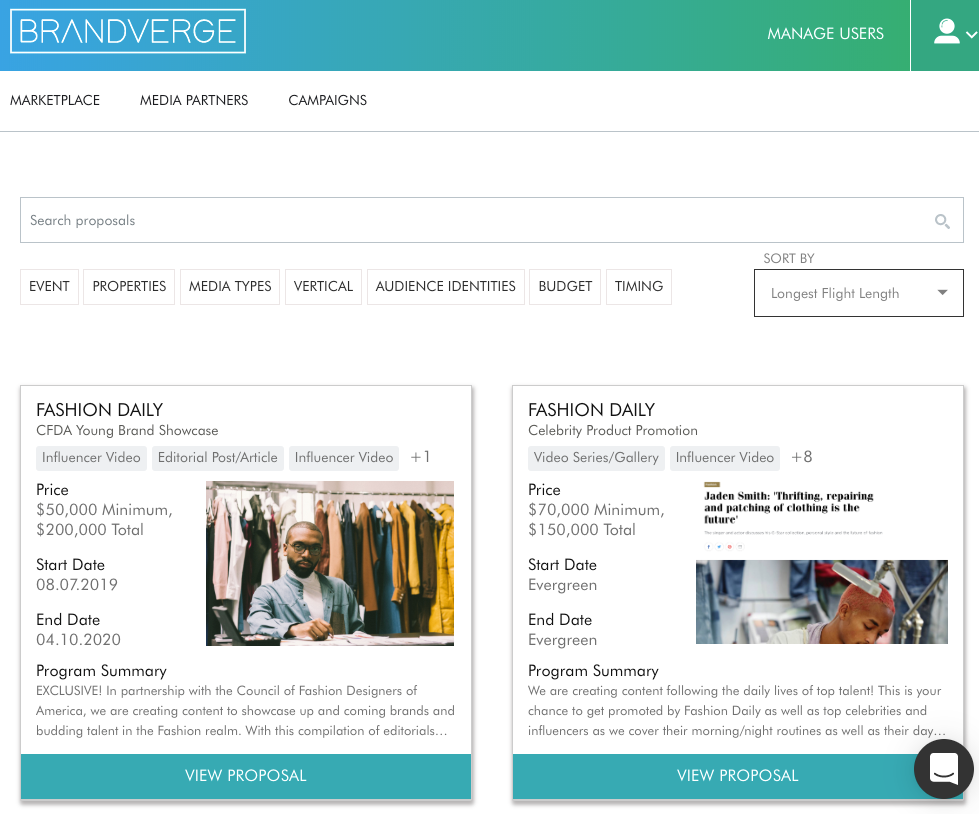Screen dimensions: 979x814
Task: Open the Media Types filter
Action: (230, 287)
